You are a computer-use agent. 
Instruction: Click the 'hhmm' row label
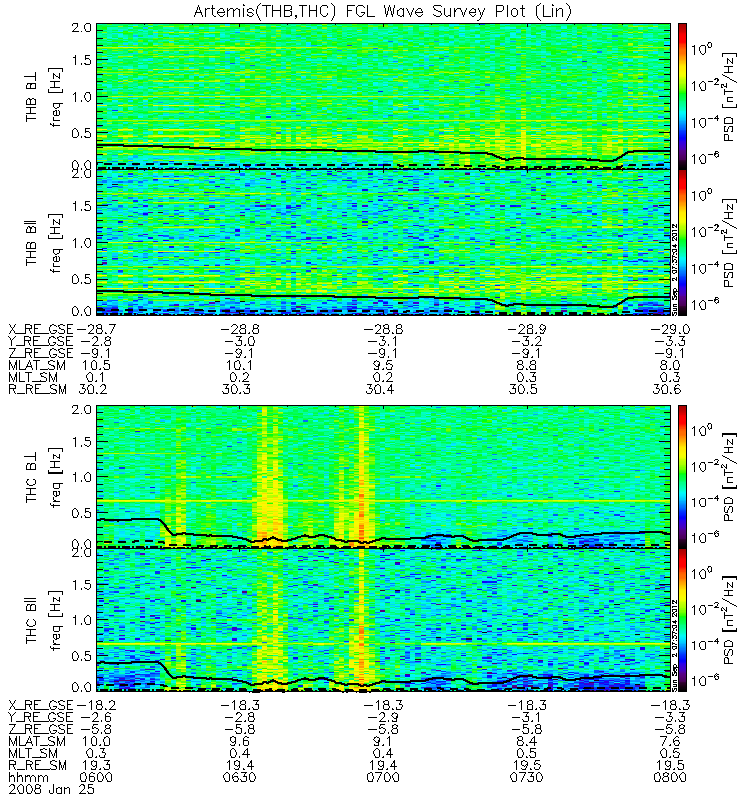pyautogui.click(x=29, y=778)
